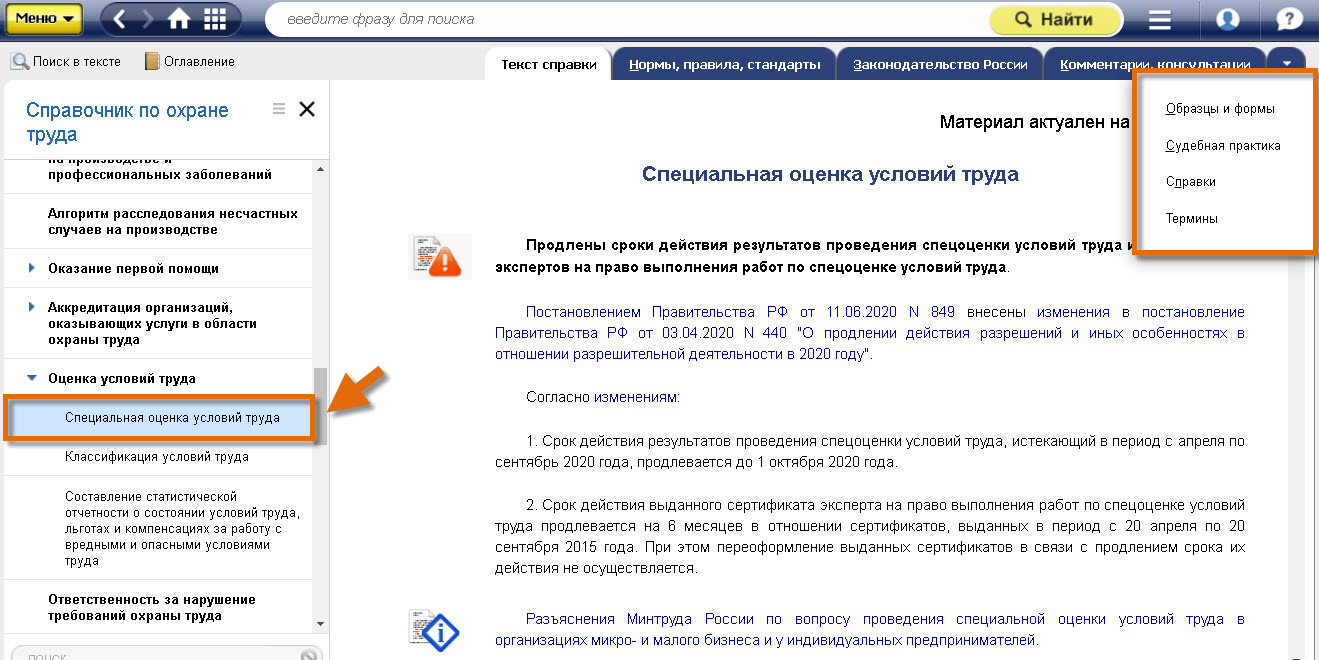The image size is (1319, 660).
Task: Open the grid apps icon
Action: (x=214, y=19)
